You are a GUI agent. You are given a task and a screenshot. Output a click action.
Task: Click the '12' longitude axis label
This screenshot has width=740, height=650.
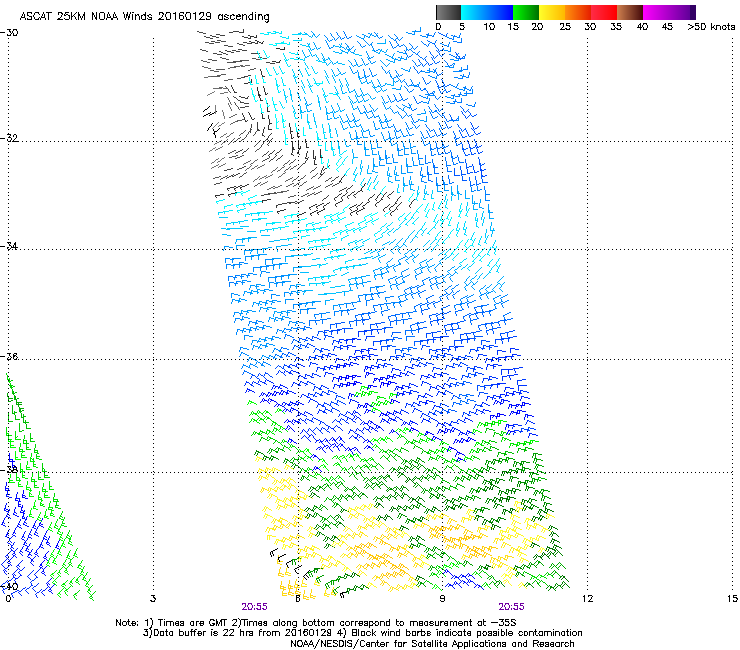587,599
